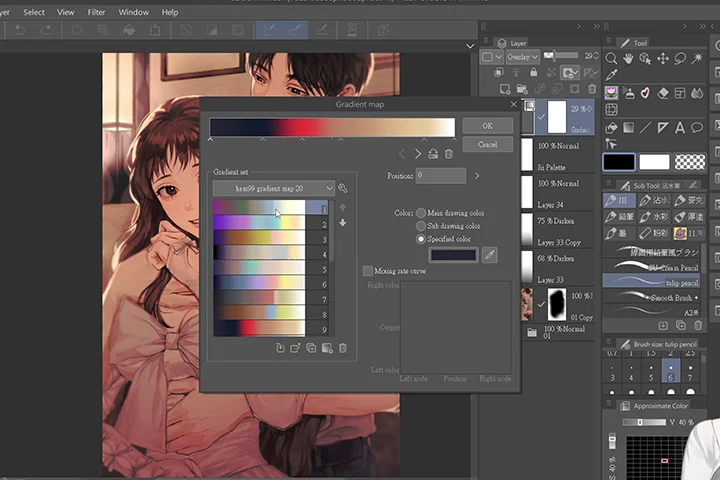Click the Position input field
The width and height of the screenshot is (720, 480).
pos(441,176)
